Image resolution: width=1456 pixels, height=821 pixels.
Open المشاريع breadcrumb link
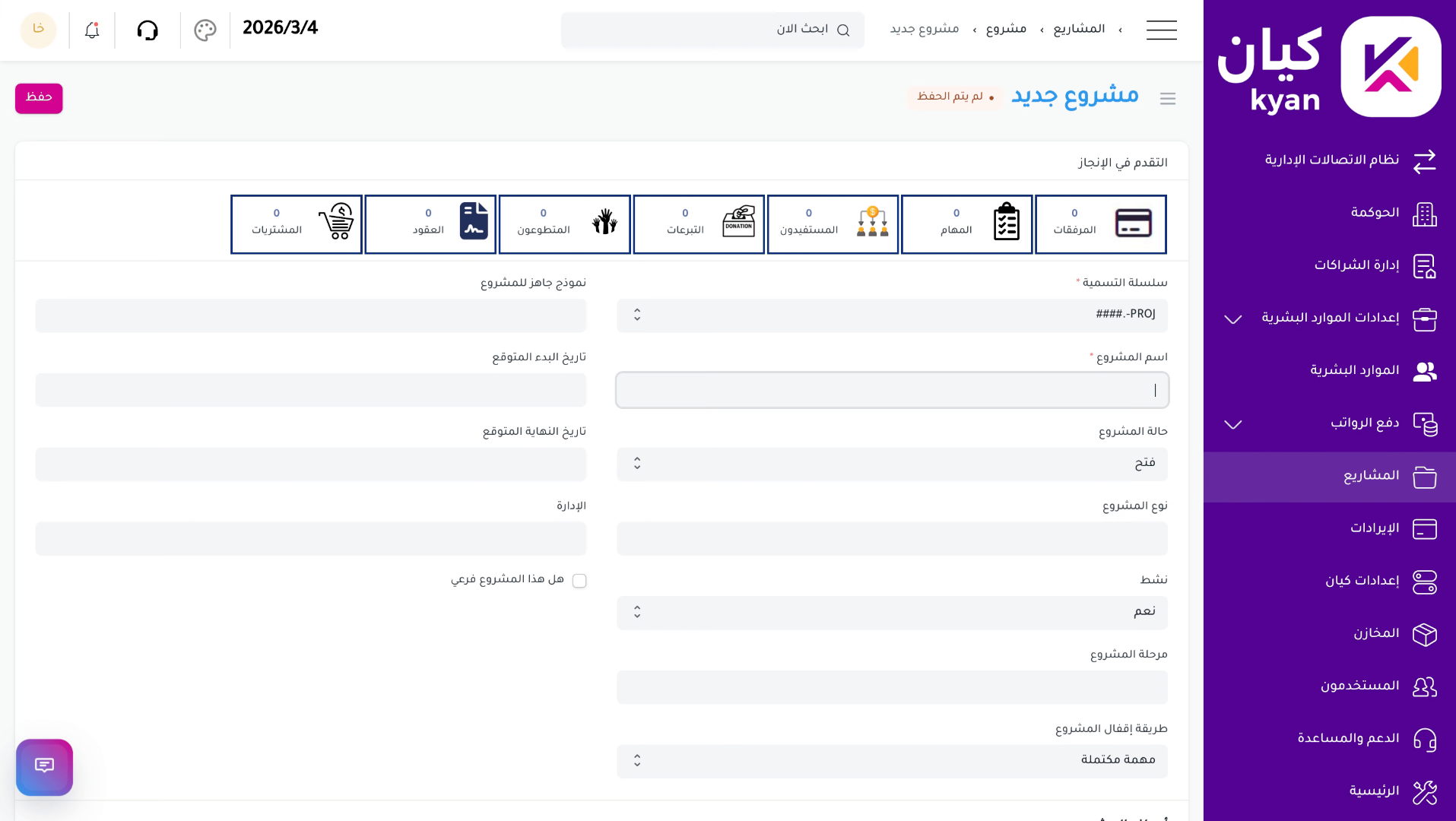pyautogui.click(x=1079, y=28)
